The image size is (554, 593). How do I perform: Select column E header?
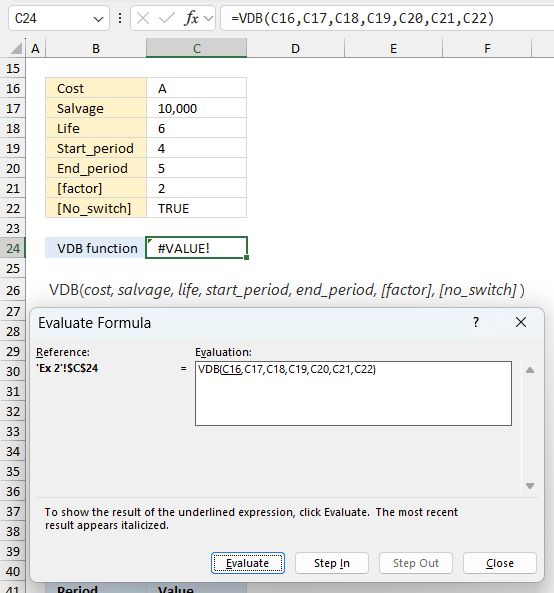point(393,48)
